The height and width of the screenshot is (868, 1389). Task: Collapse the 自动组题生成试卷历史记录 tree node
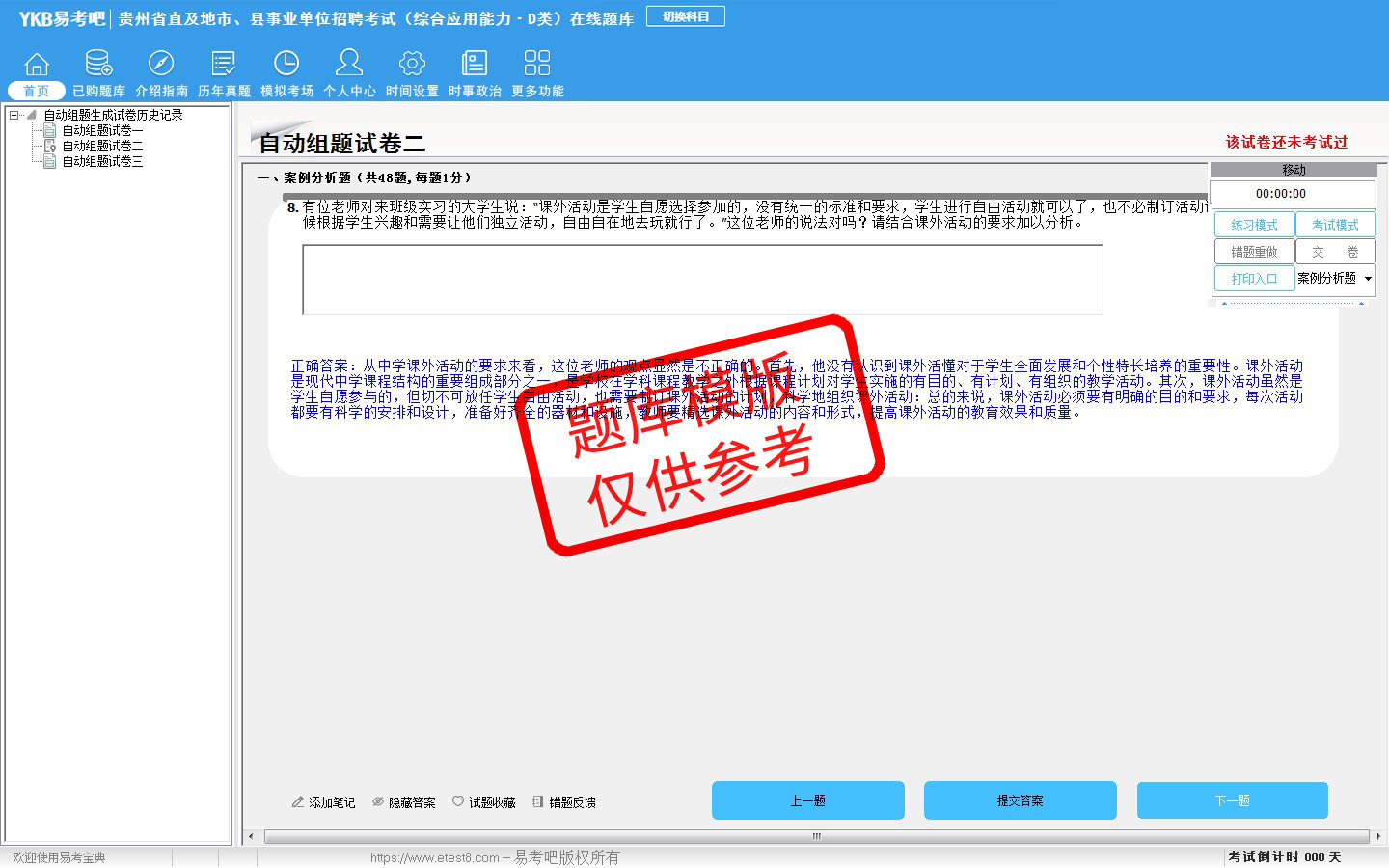click(x=14, y=115)
